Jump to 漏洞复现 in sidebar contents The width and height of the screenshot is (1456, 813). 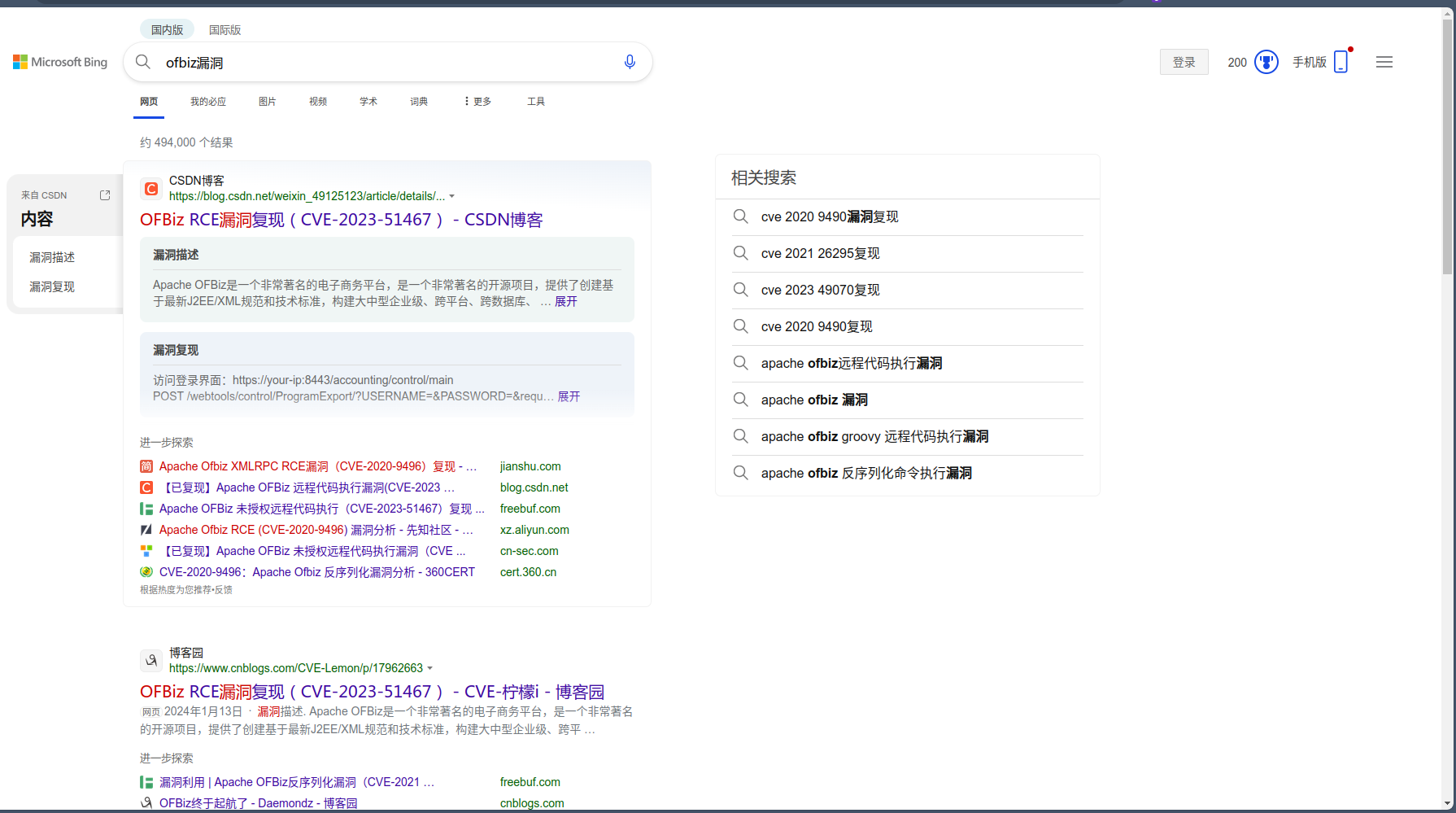52,286
